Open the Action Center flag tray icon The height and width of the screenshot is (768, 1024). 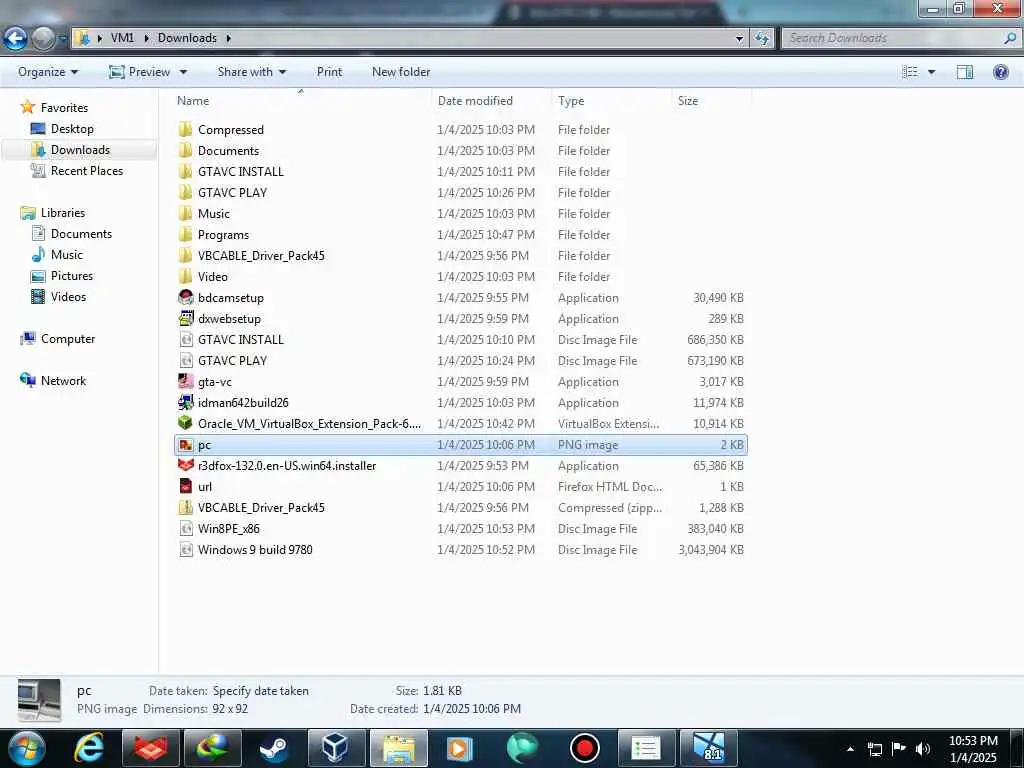click(899, 749)
